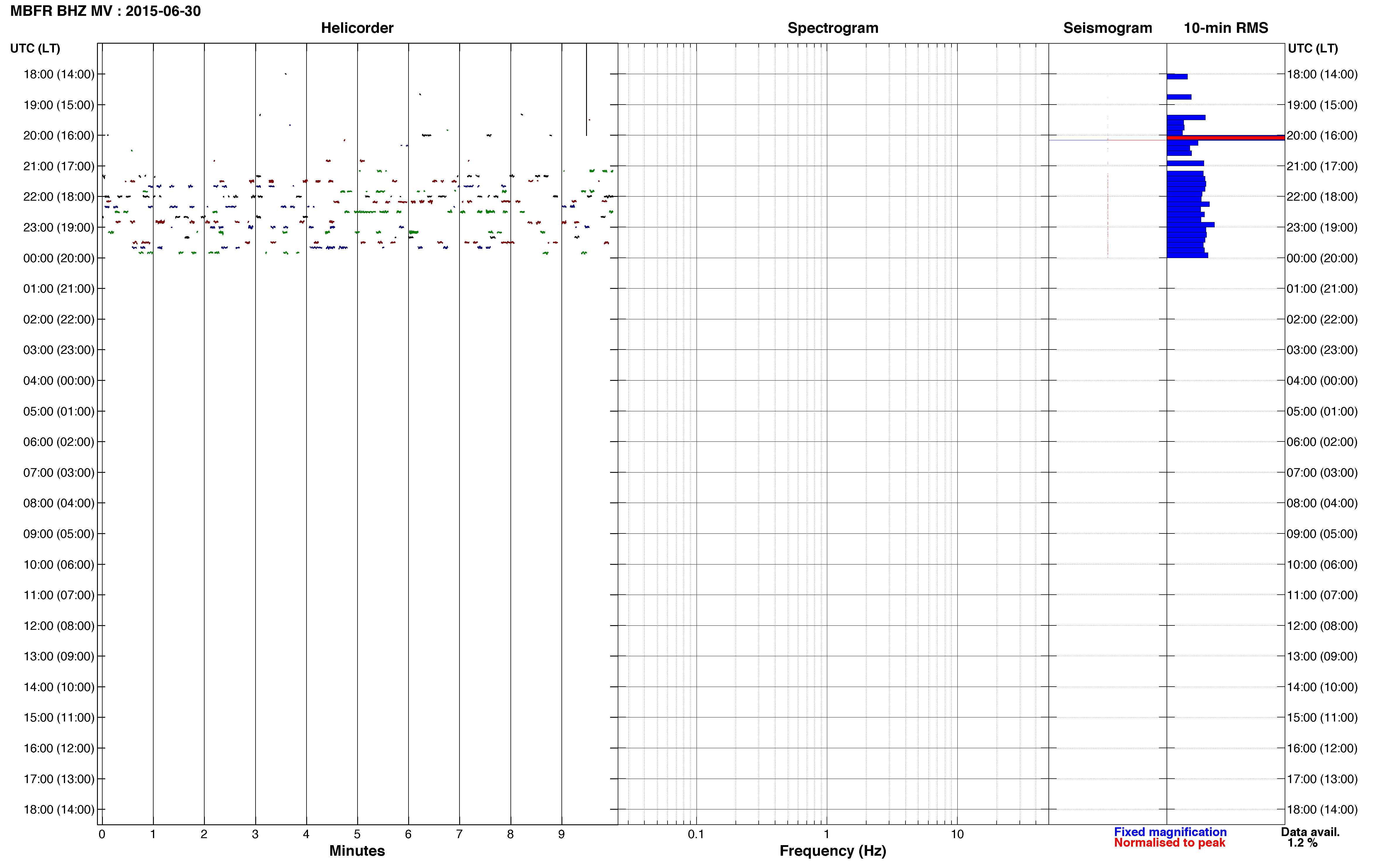Click left-axis label '04:00 (00:00)'
Viewport: 1389px width, 868px height.
point(59,381)
